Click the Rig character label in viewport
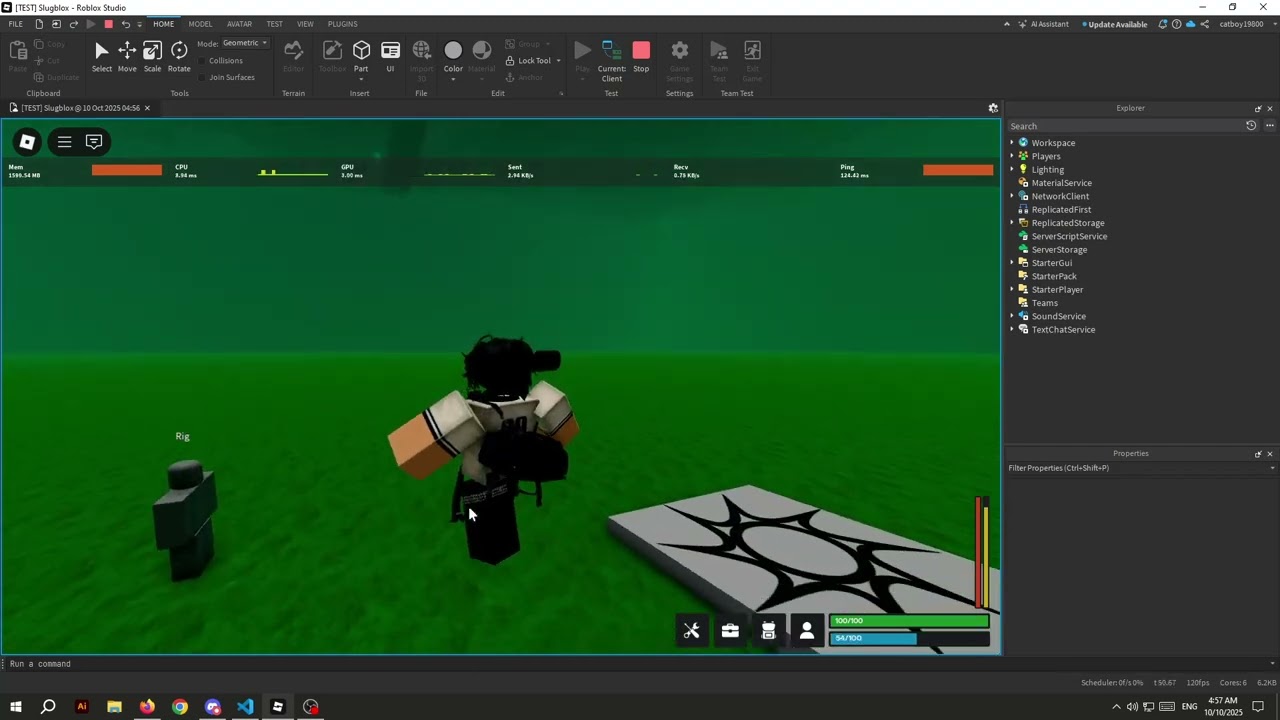The height and width of the screenshot is (720, 1280). click(182, 436)
